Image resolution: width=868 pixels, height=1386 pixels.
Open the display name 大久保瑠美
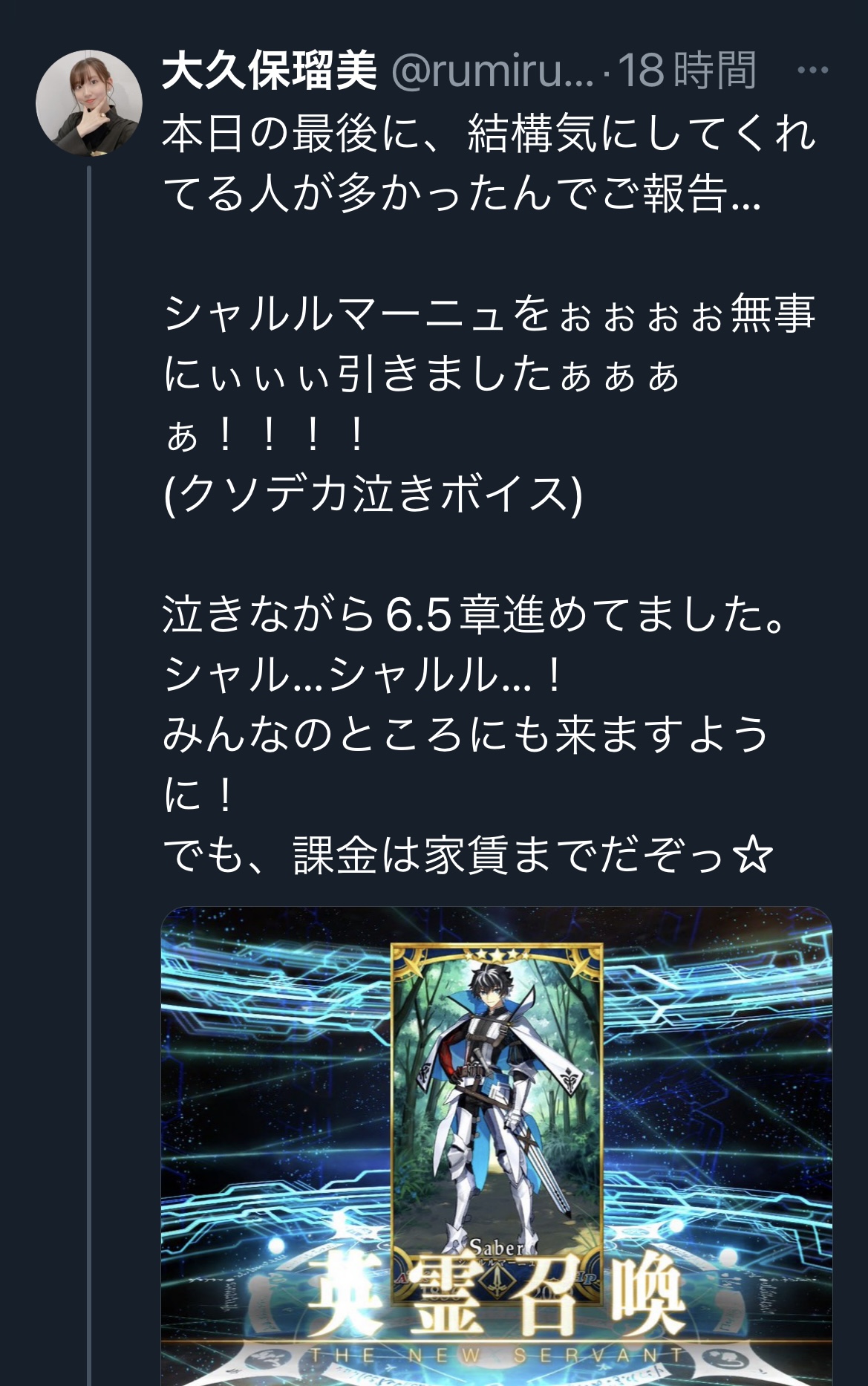[x=270, y=72]
